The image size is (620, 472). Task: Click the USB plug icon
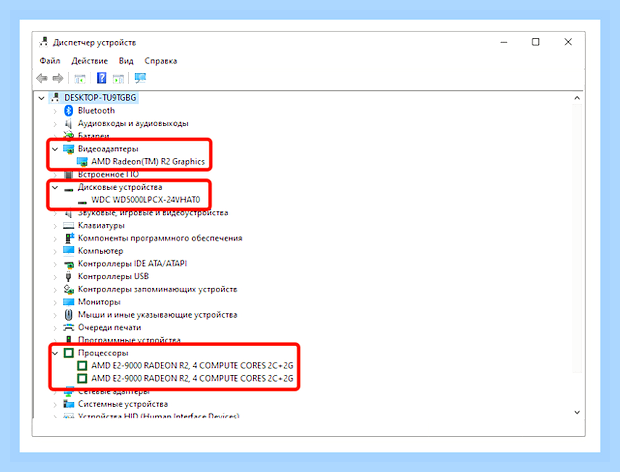click(x=68, y=276)
